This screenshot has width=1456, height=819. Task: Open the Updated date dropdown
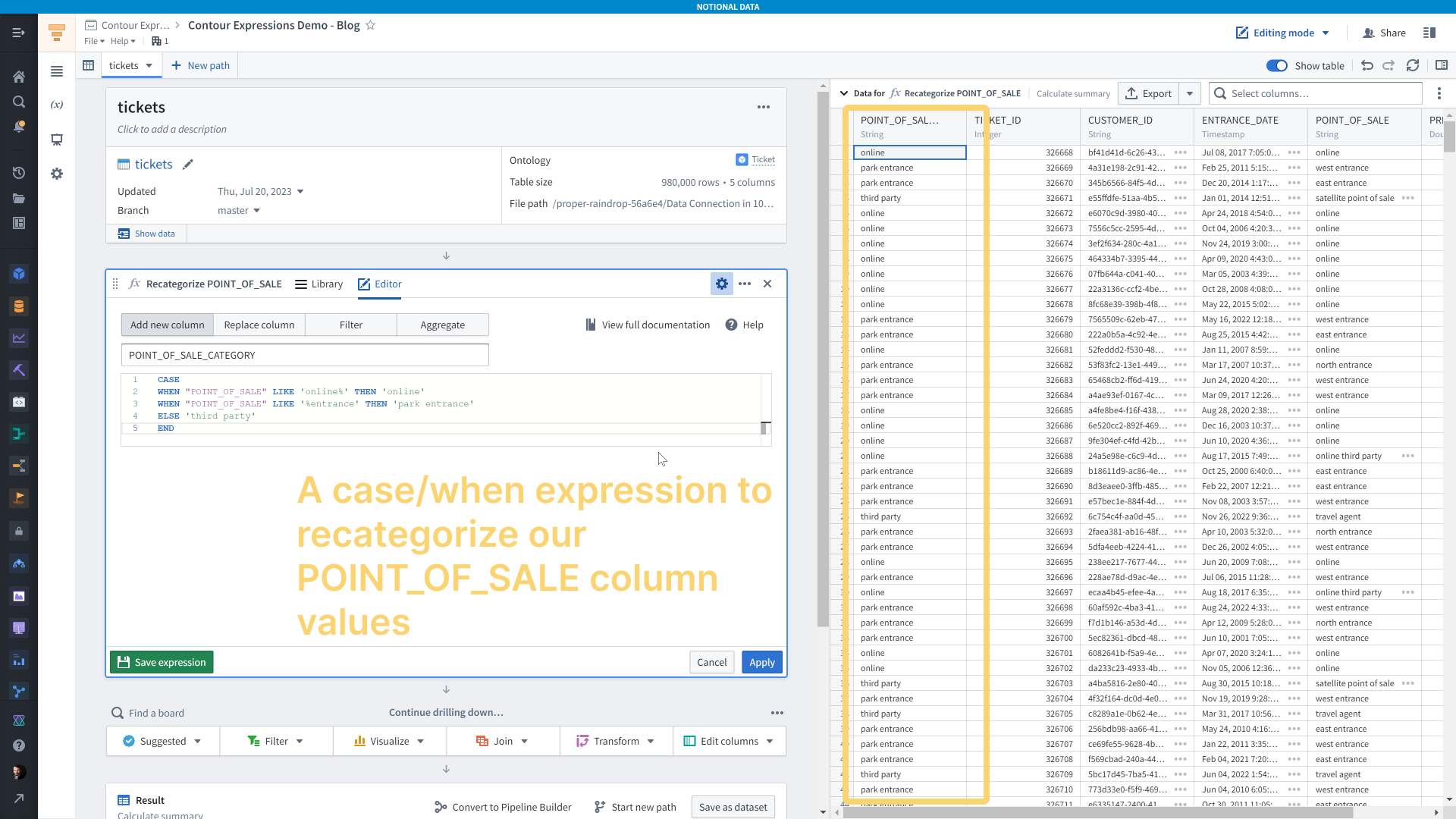[x=300, y=192]
